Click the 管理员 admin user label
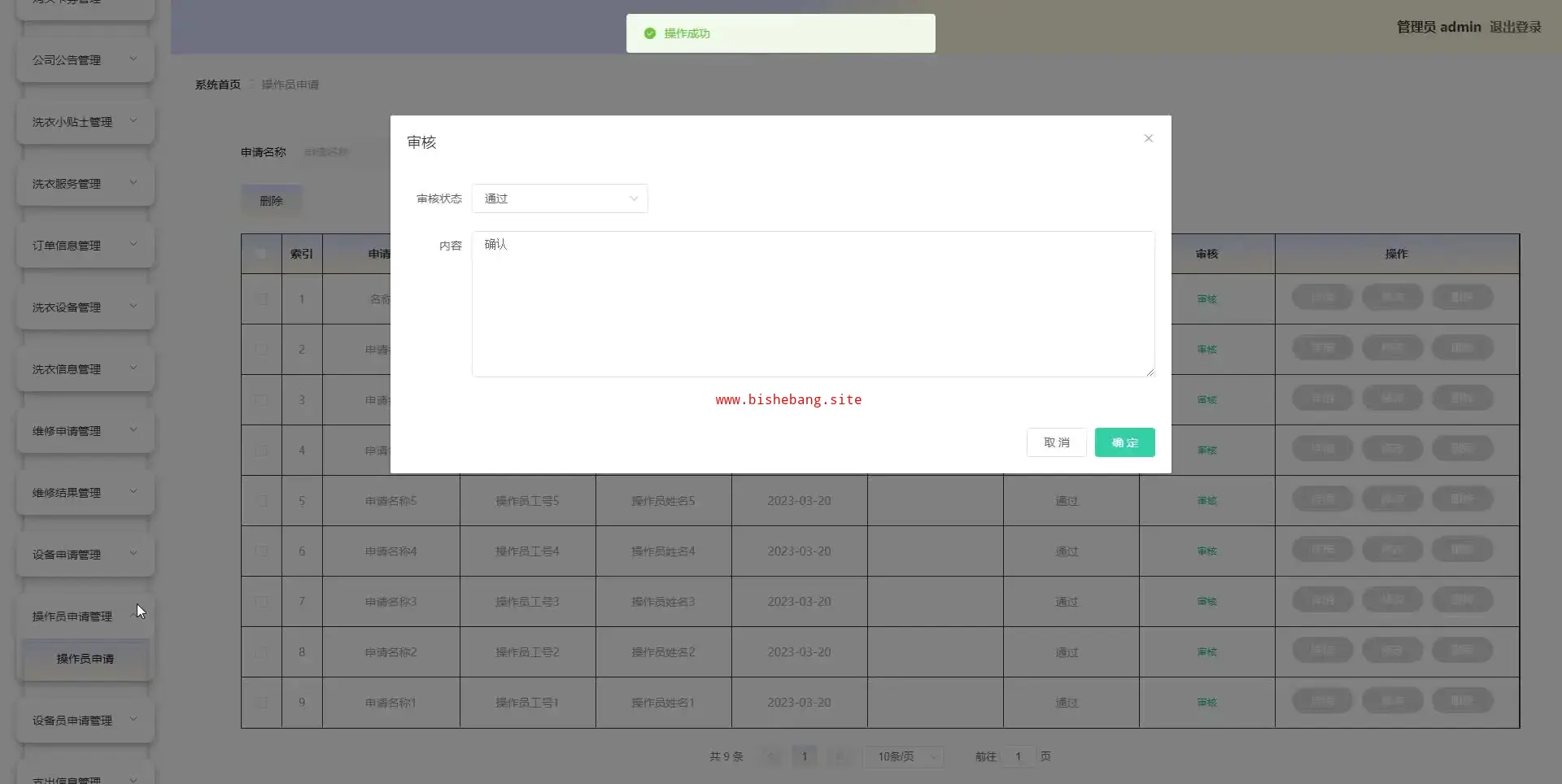1562x784 pixels. pyautogui.click(x=1438, y=27)
